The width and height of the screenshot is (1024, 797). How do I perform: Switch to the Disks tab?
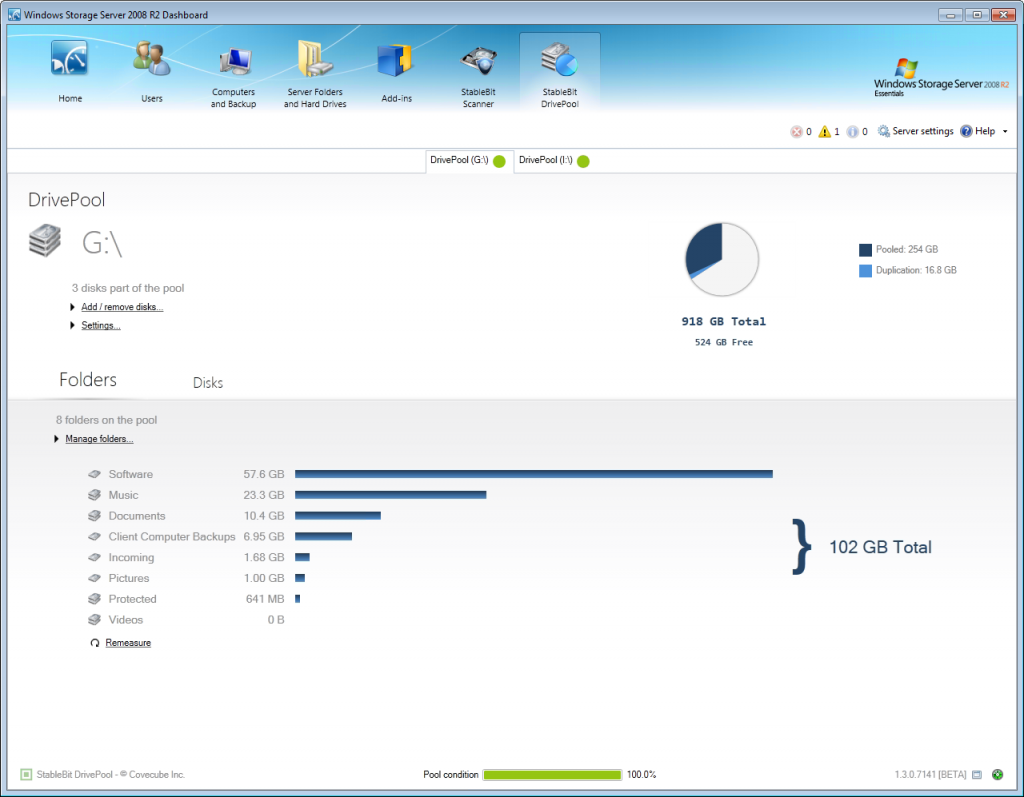click(207, 382)
